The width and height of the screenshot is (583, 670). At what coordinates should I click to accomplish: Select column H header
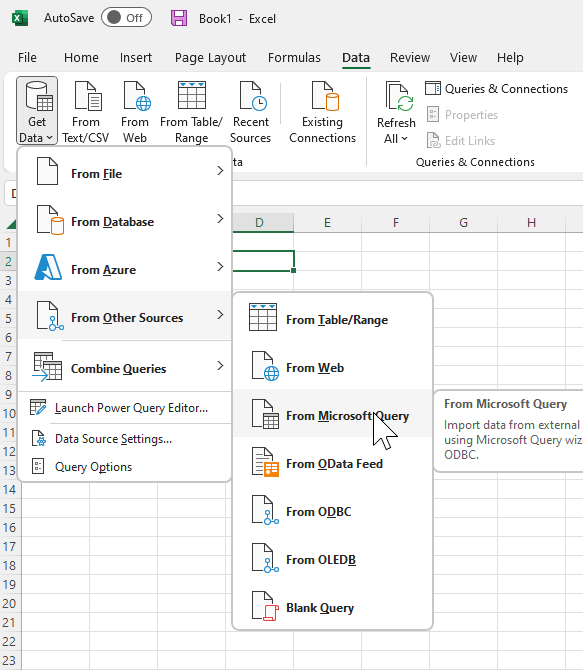(531, 223)
